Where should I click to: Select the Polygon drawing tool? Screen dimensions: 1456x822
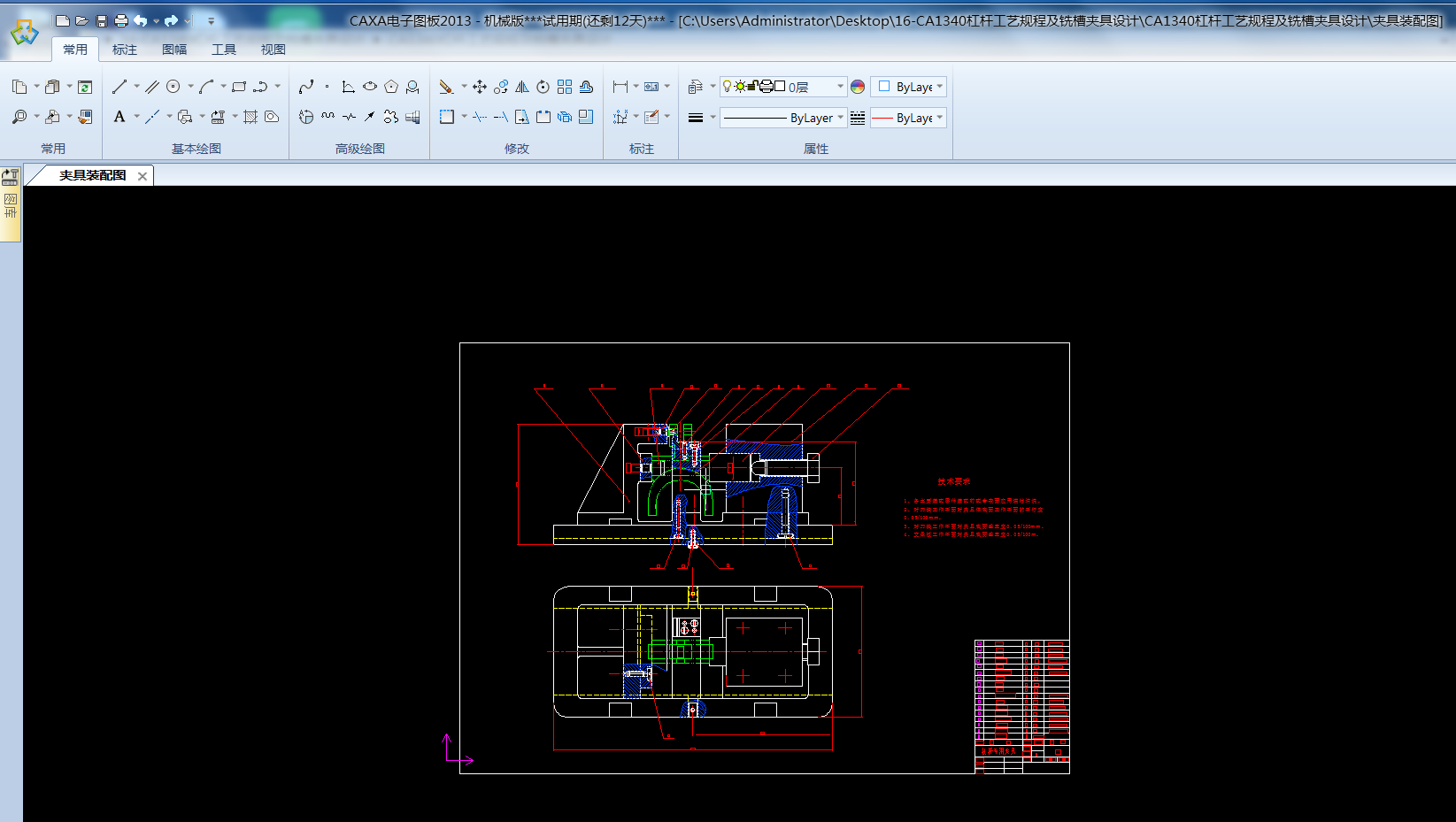click(391, 87)
